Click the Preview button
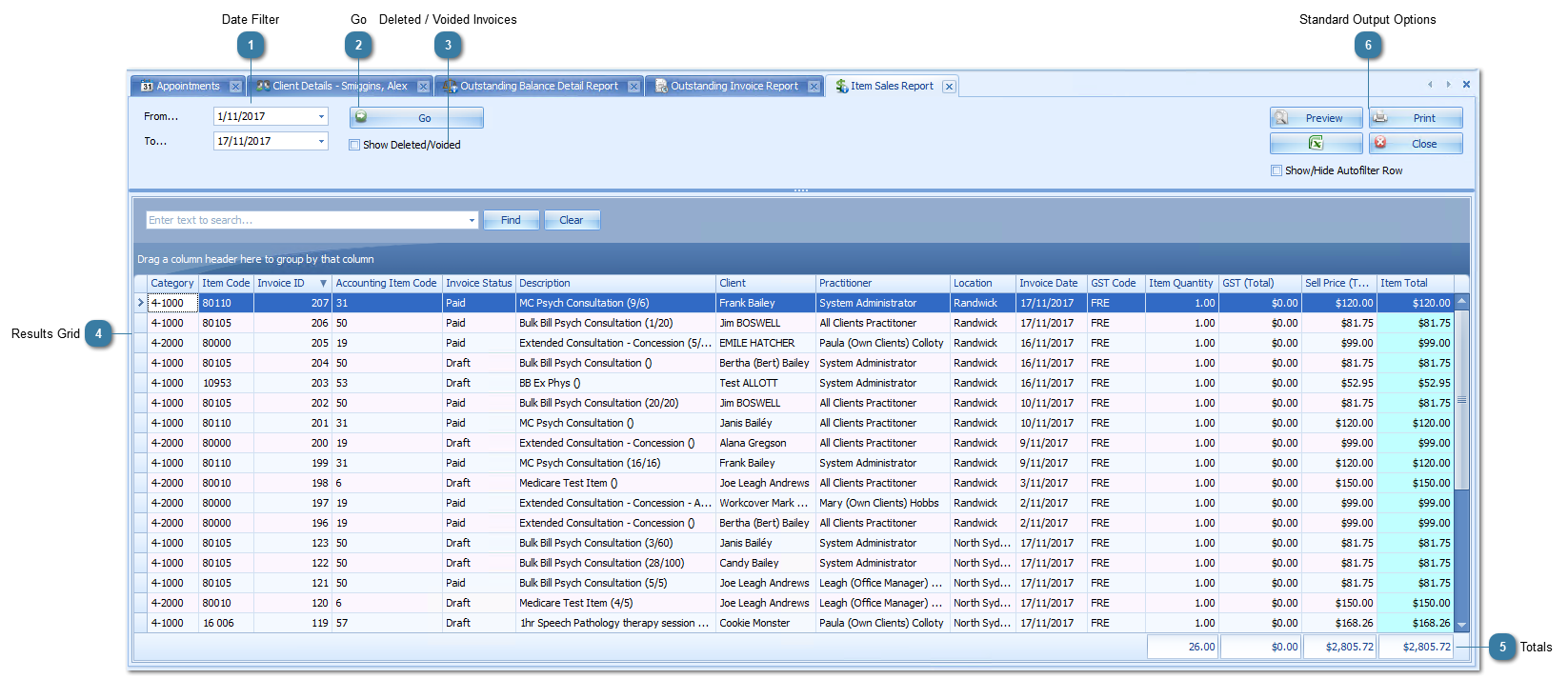Viewport: 1568px width, 679px height. [x=1316, y=118]
